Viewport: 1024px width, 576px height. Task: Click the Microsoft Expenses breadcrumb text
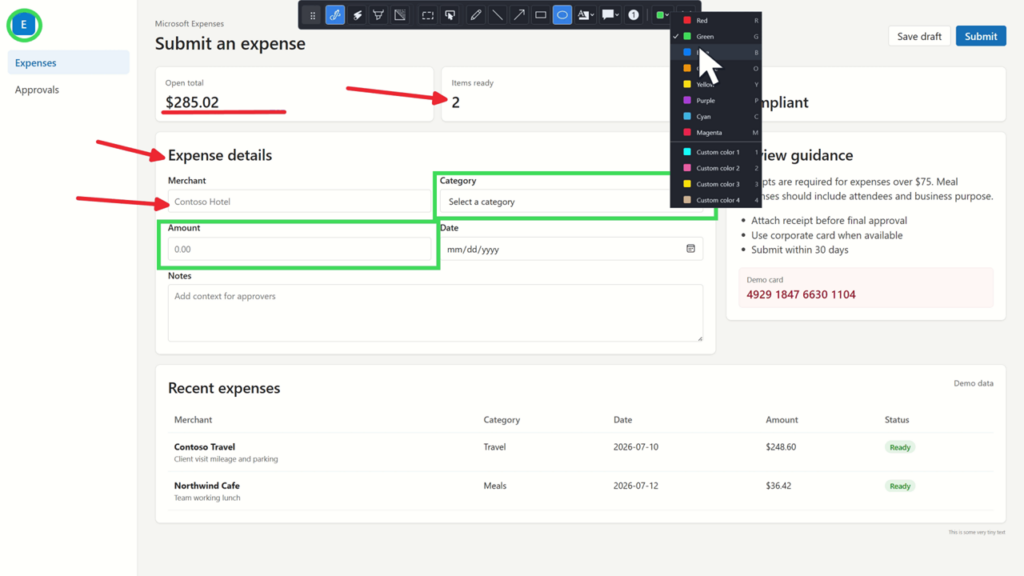point(189,24)
